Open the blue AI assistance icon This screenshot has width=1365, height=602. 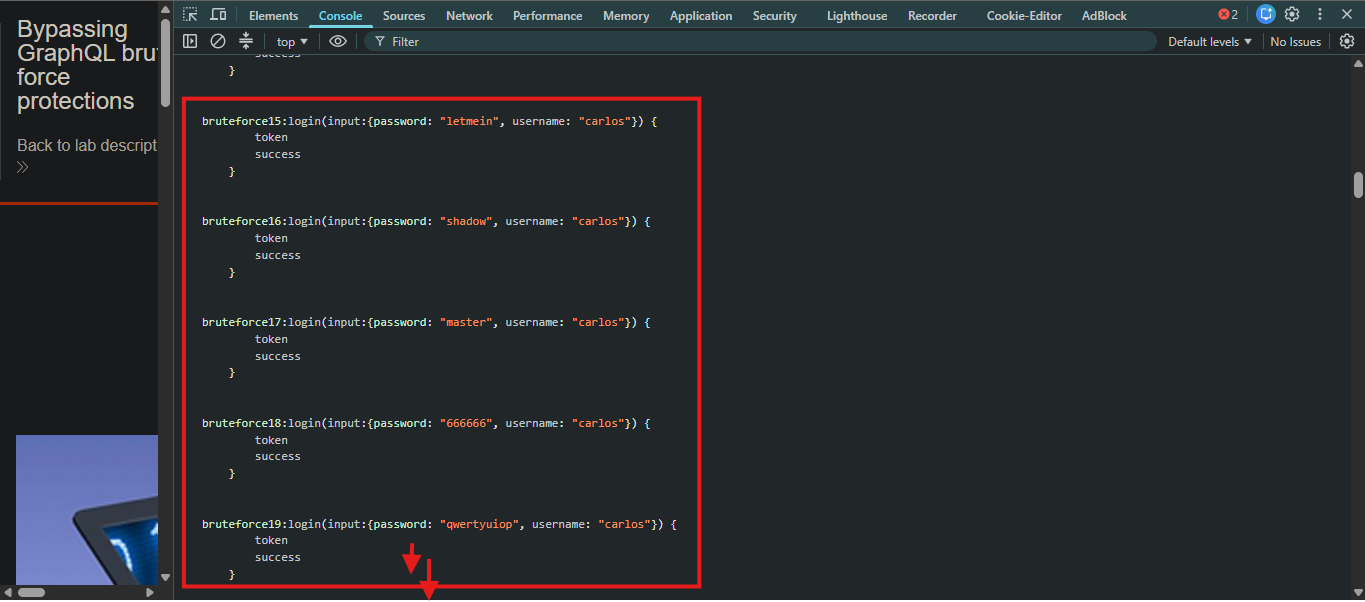pos(1266,15)
